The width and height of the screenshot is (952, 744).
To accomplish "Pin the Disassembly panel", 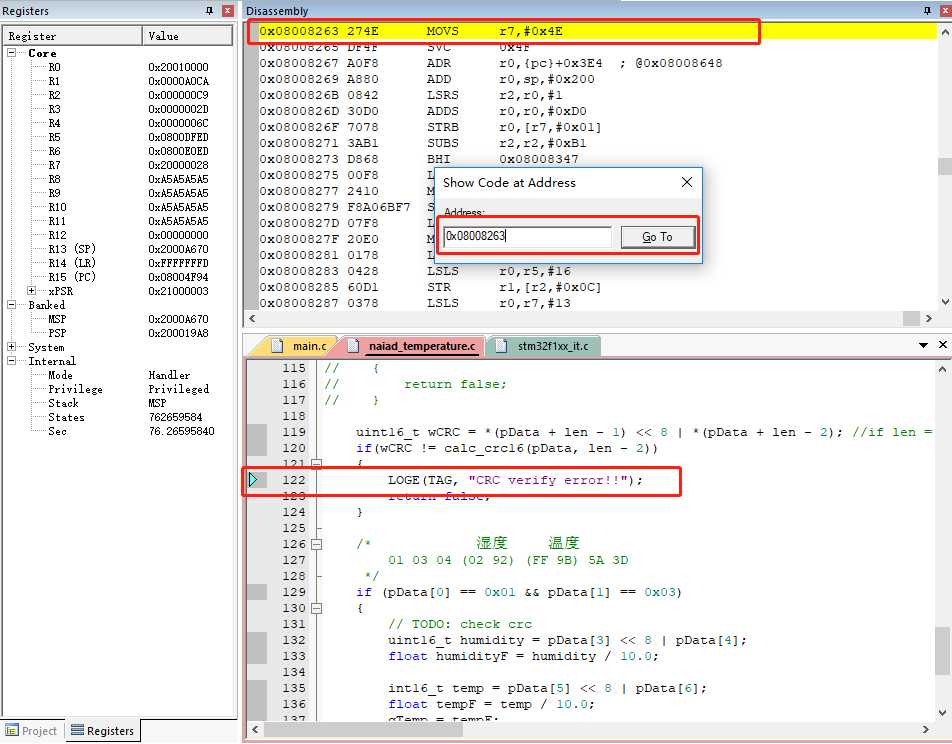I will (927, 10).
